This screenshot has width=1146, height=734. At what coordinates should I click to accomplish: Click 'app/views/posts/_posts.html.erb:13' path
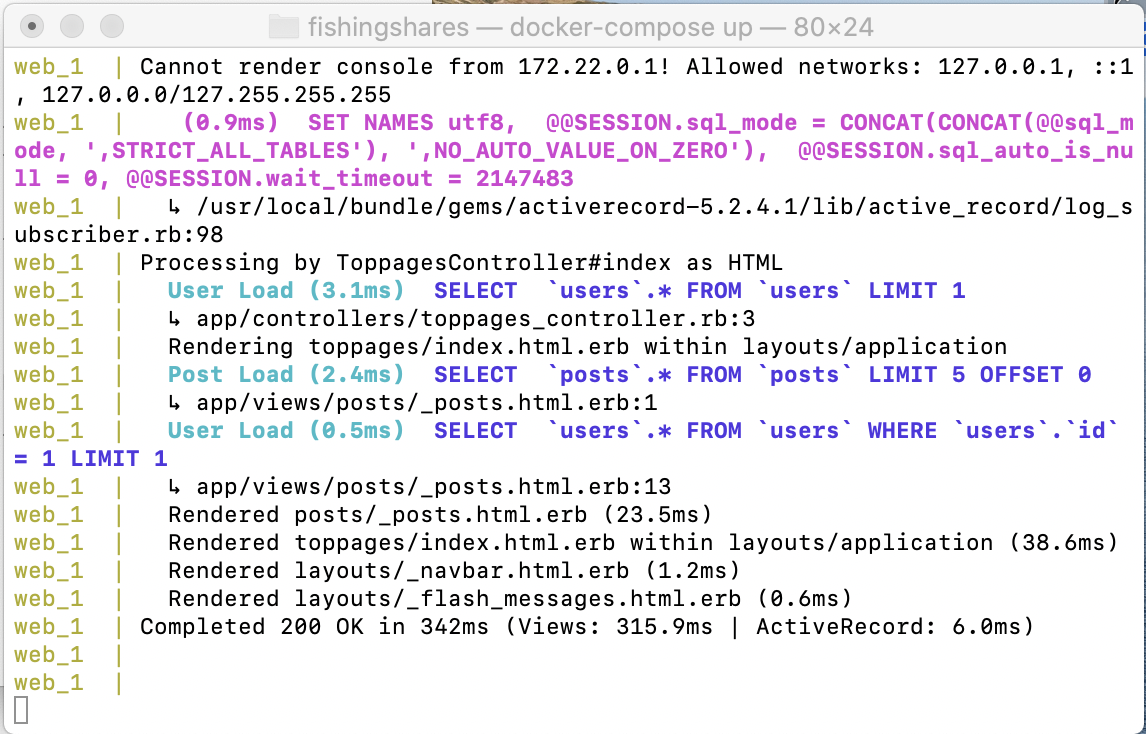coord(433,487)
